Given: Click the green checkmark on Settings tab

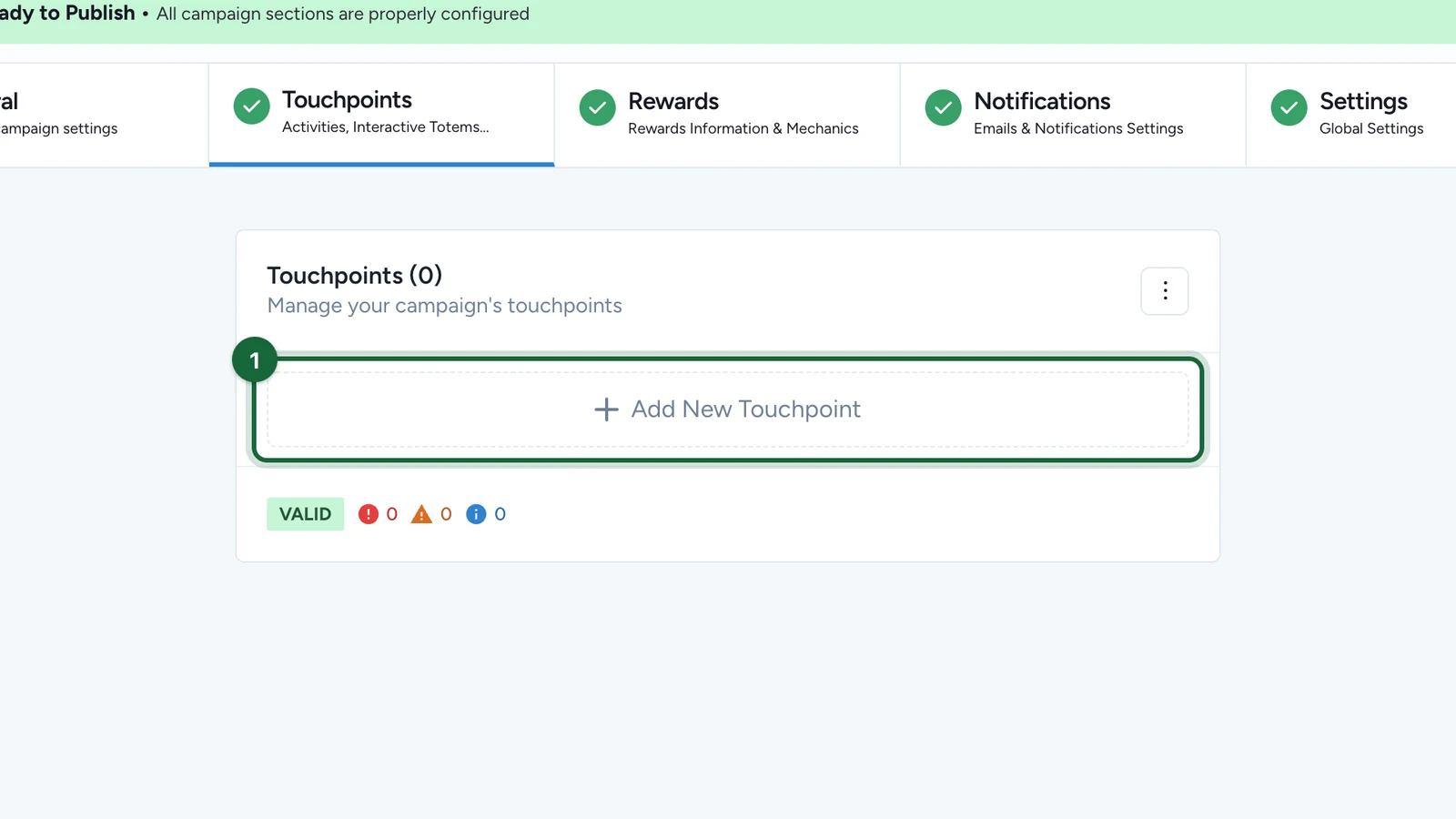Looking at the screenshot, I should [x=1289, y=107].
